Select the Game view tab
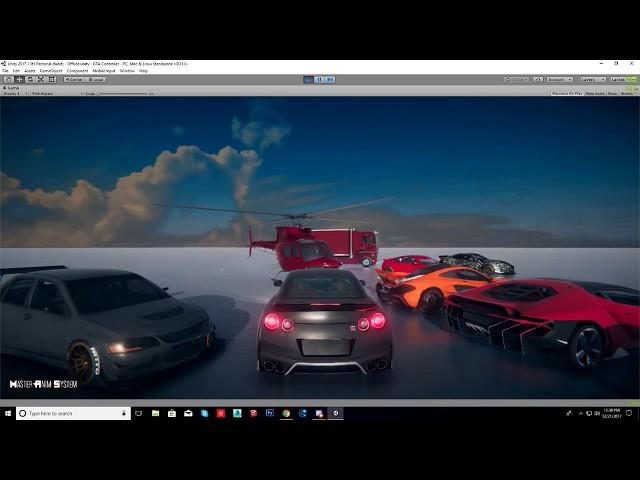The width and height of the screenshot is (640, 480). pyautogui.click(x=11, y=88)
